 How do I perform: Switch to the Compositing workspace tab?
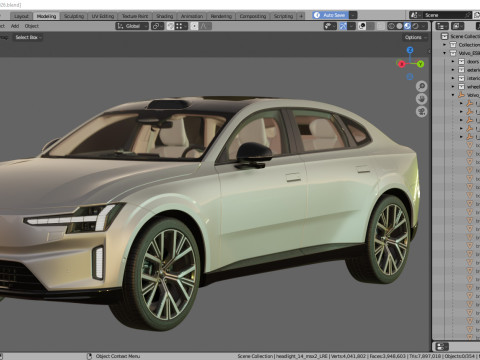point(253,16)
